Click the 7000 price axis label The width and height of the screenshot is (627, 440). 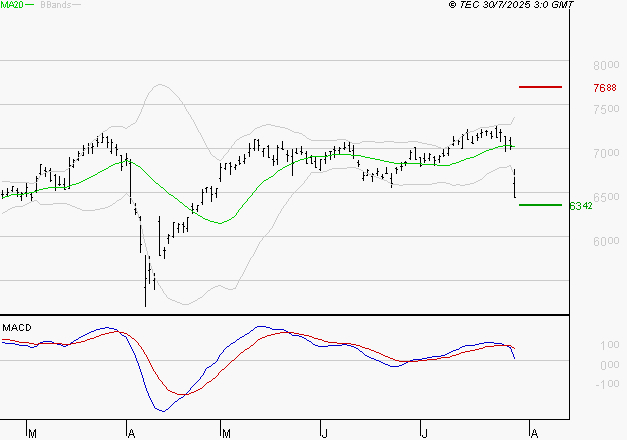pyautogui.click(x=607, y=153)
